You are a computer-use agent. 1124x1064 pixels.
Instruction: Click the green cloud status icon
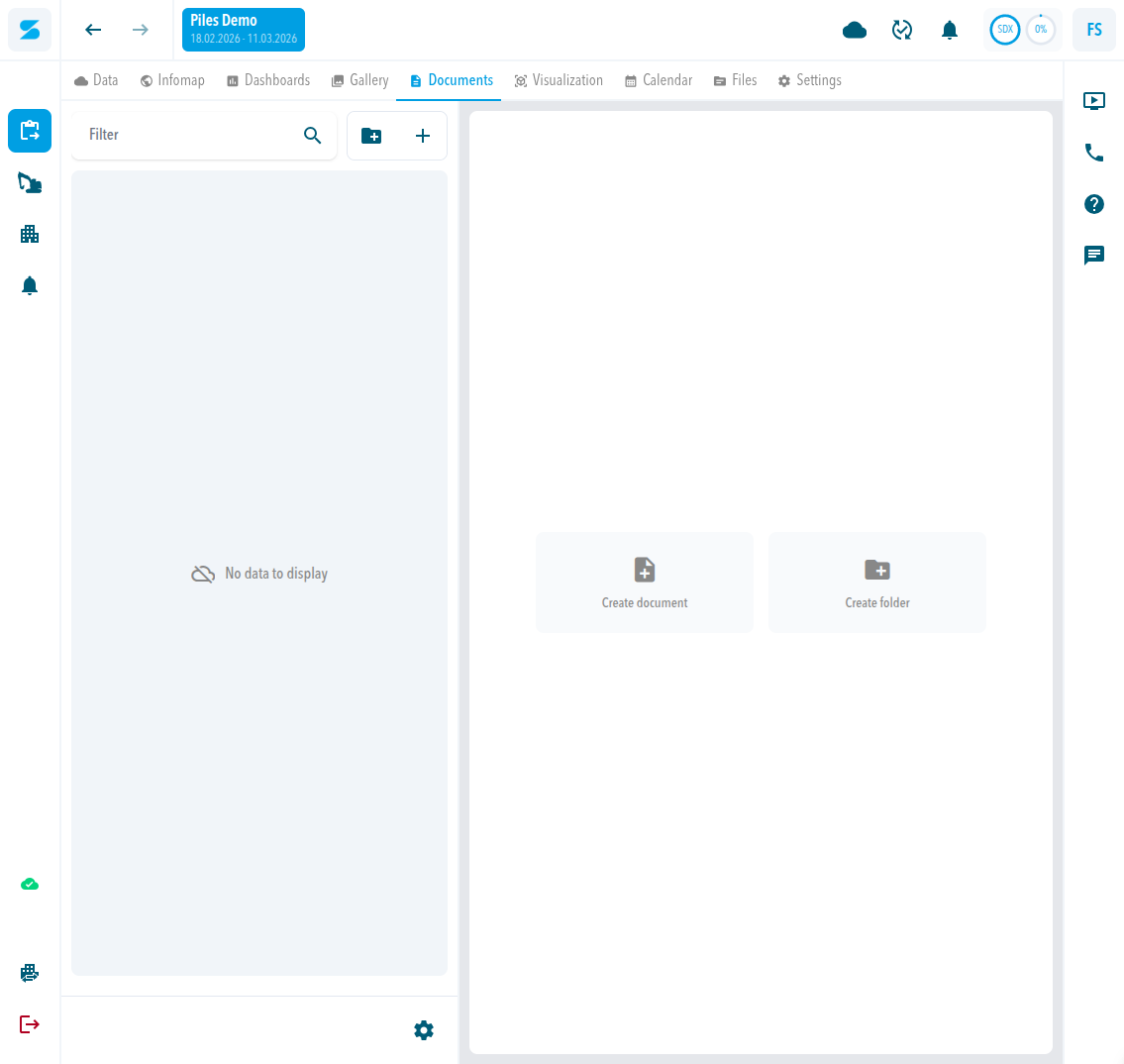pyautogui.click(x=30, y=884)
